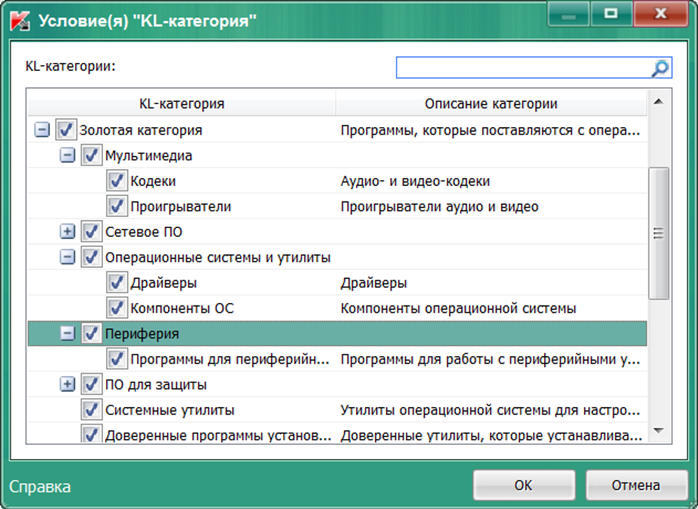Sort by KL-категория column header
The image size is (698, 509).
coord(182,104)
